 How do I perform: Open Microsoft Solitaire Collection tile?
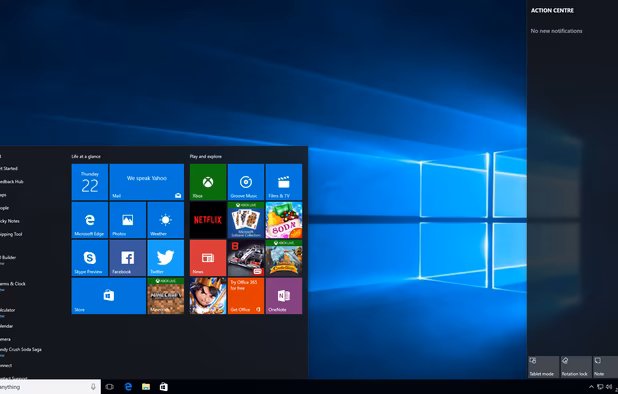[246, 220]
